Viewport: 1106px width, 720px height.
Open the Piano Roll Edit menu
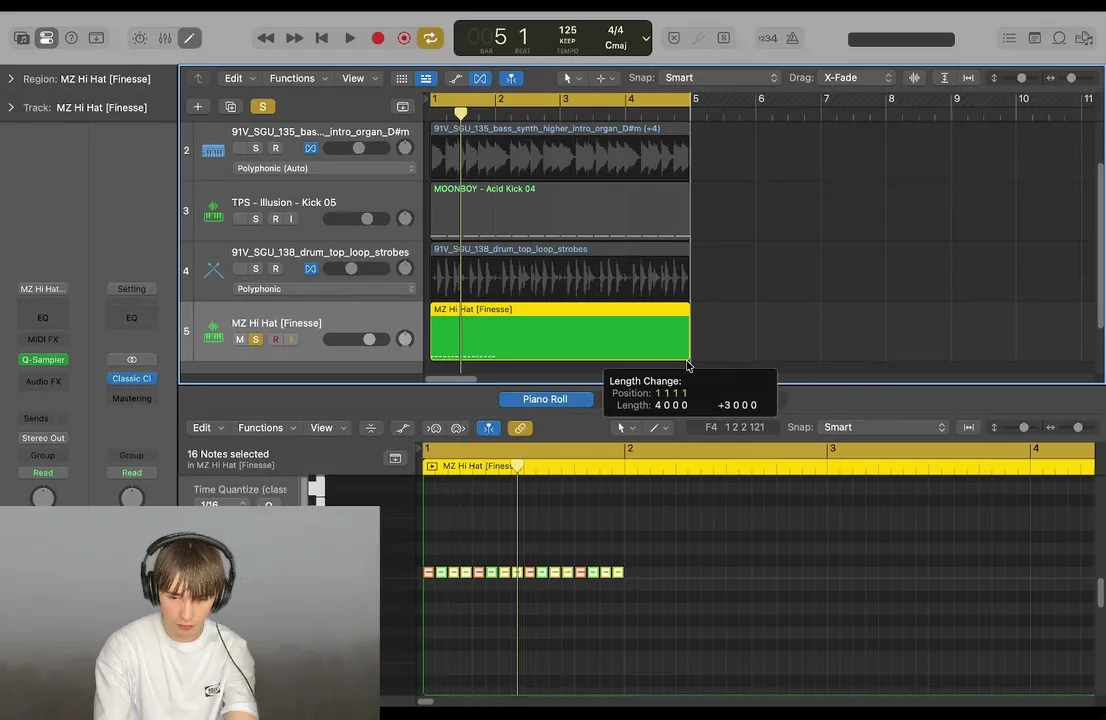(x=208, y=428)
